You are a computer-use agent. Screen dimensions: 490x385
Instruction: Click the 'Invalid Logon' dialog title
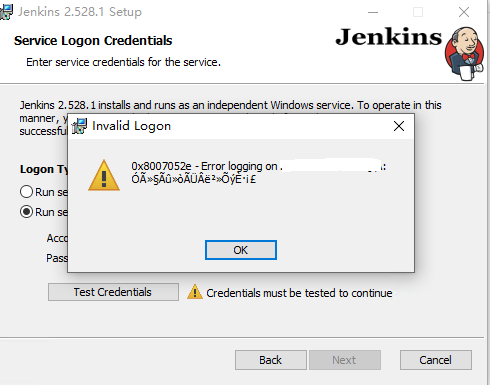(x=131, y=126)
